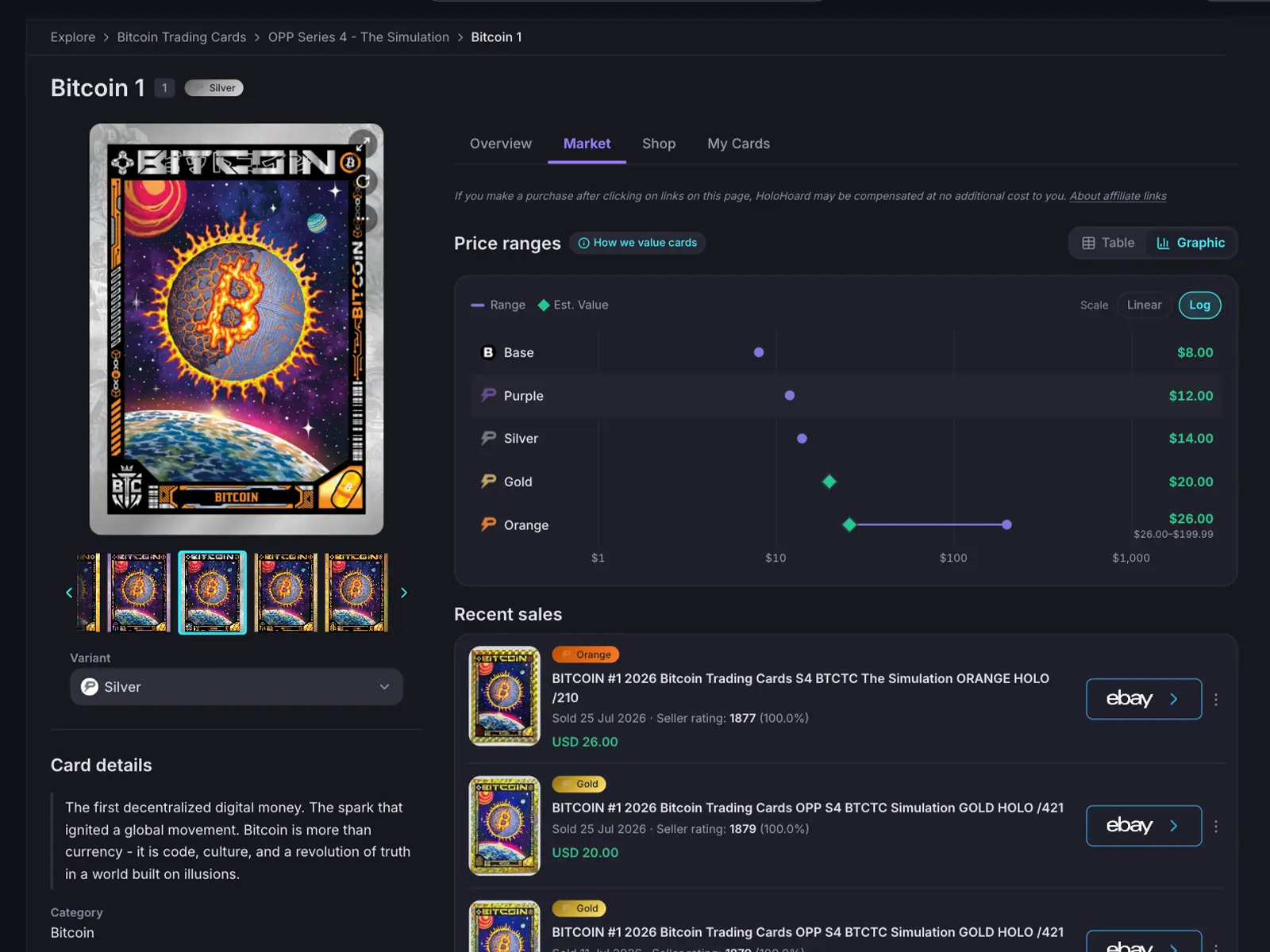This screenshot has width=1270, height=952.
Task: Open the Orange Holo /210 sale thumbnail
Action: (x=505, y=696)
